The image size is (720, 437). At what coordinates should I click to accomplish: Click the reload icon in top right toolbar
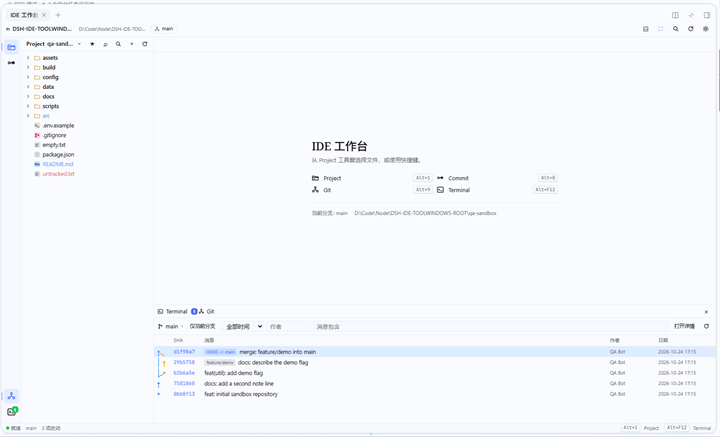(x=691, y=29)
